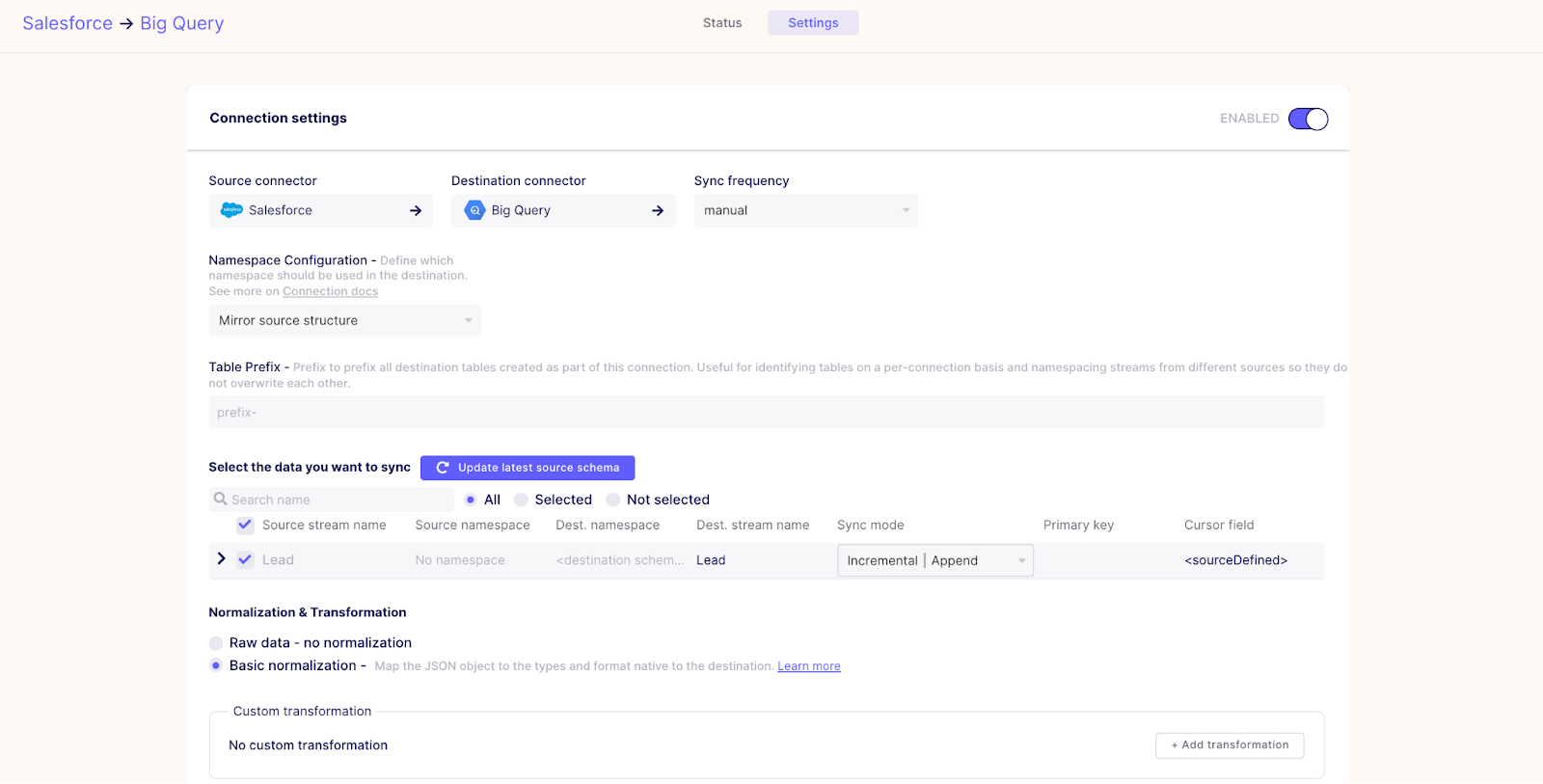Click the magnifier icon in Search name field
Viewport: 1543px width, 784px height.
[221, 500]
